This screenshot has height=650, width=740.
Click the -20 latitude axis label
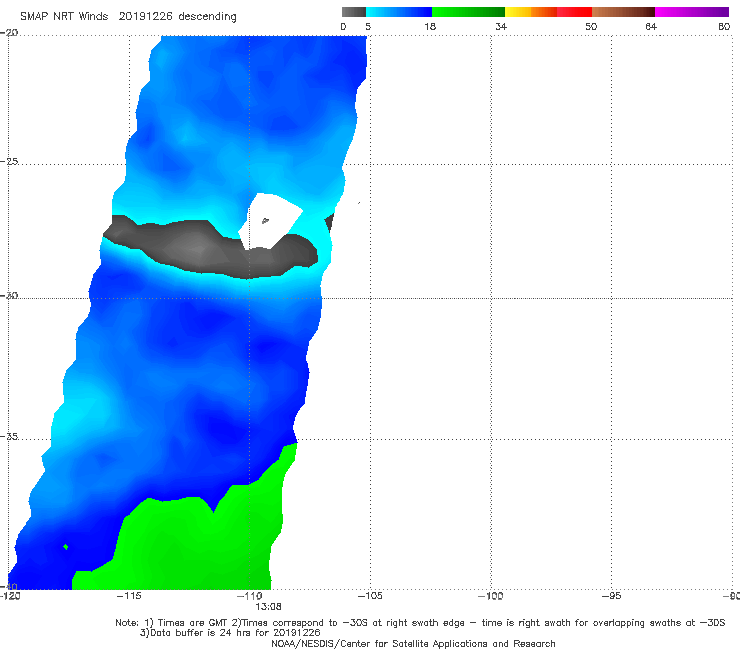point(9,33)
